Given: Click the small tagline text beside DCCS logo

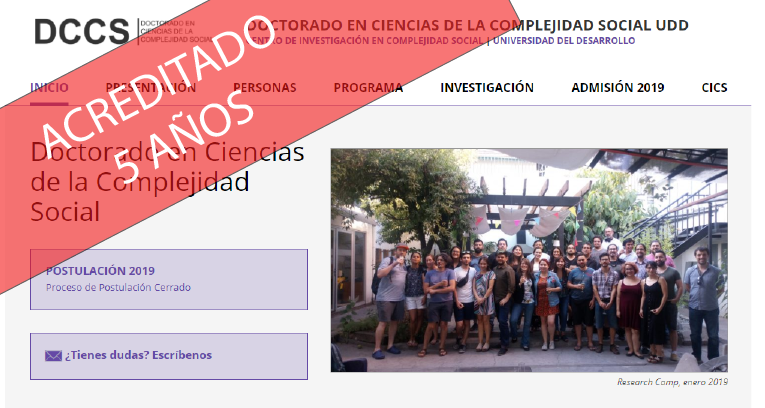Looking at the screenshot, I should [x=170, y=32].
